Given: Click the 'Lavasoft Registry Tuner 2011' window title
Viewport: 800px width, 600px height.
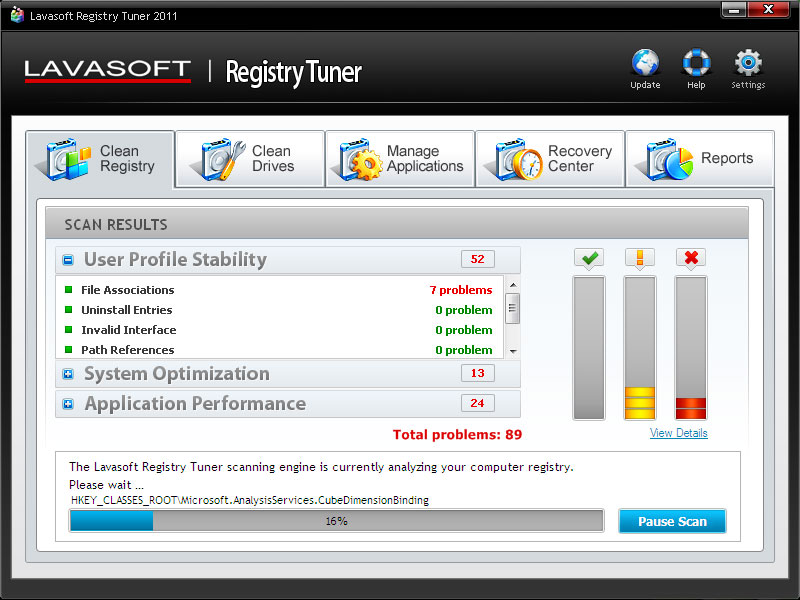Looking at the screenshot, I should 104,16.
